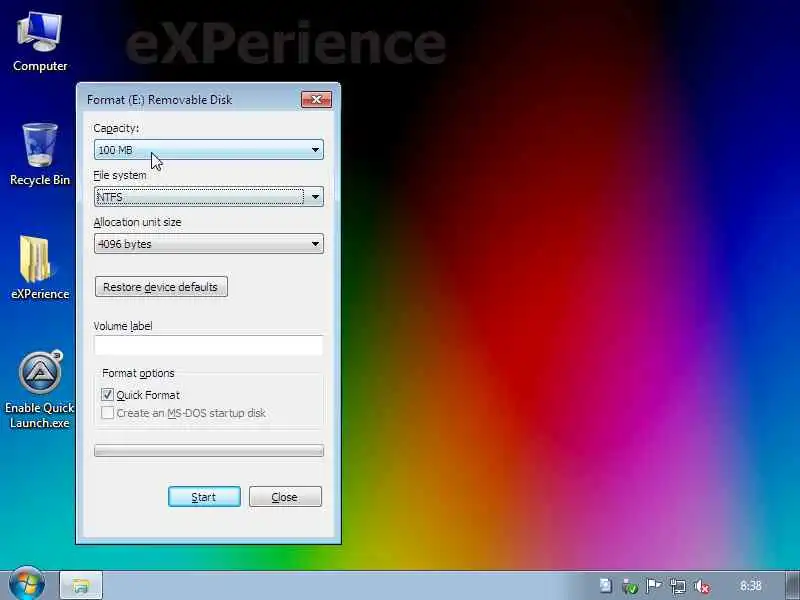Select the Recycle Bin desktop icon
Screen dimensions: 800x600
point(40,154)
